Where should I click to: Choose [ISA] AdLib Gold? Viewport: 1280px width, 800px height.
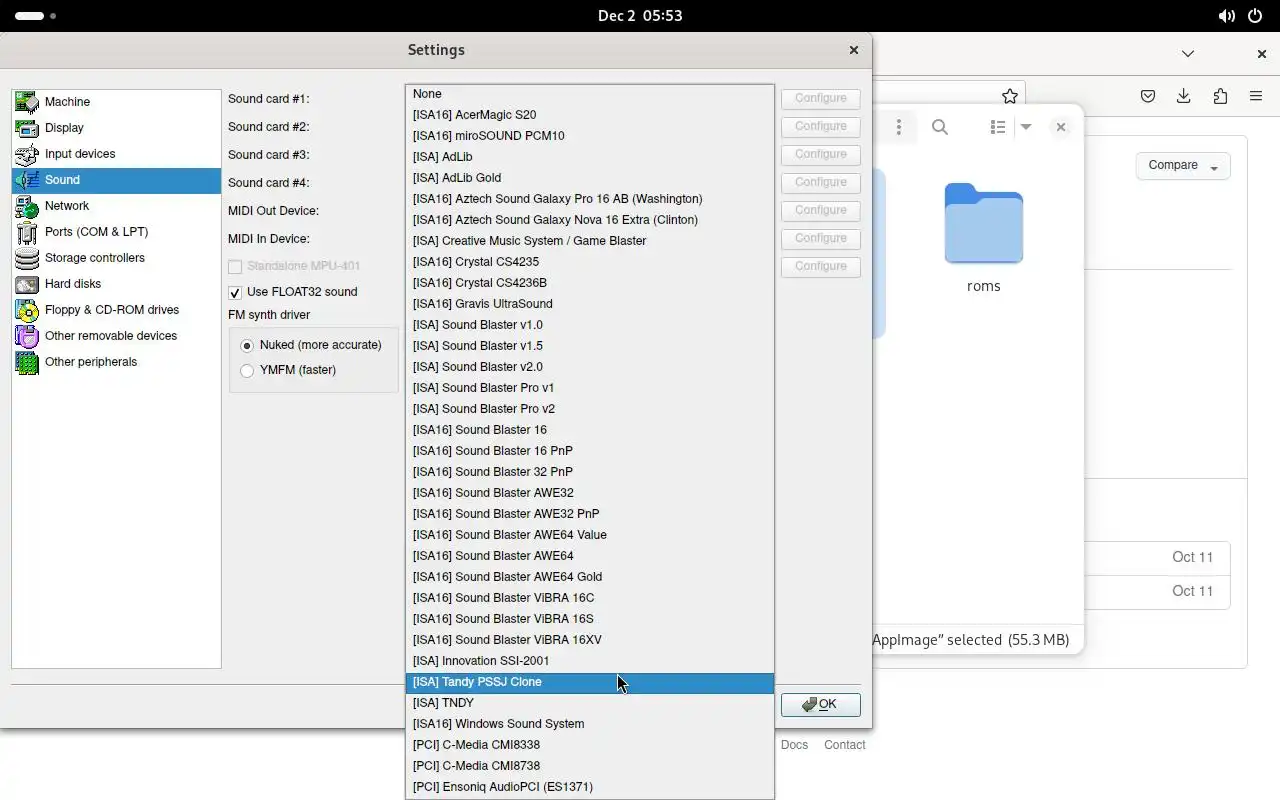590,178
